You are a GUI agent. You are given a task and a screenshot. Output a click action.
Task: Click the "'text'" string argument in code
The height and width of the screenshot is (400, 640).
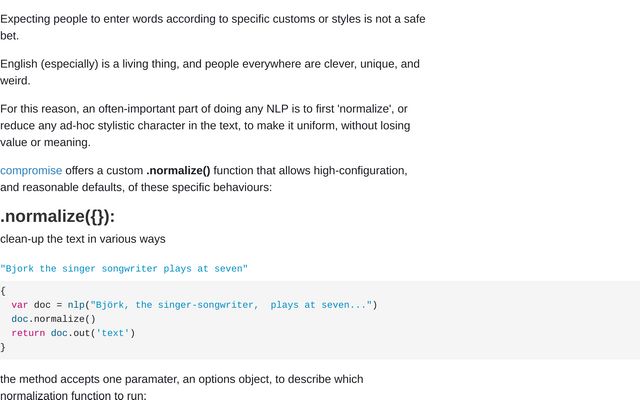pos(113,333)
